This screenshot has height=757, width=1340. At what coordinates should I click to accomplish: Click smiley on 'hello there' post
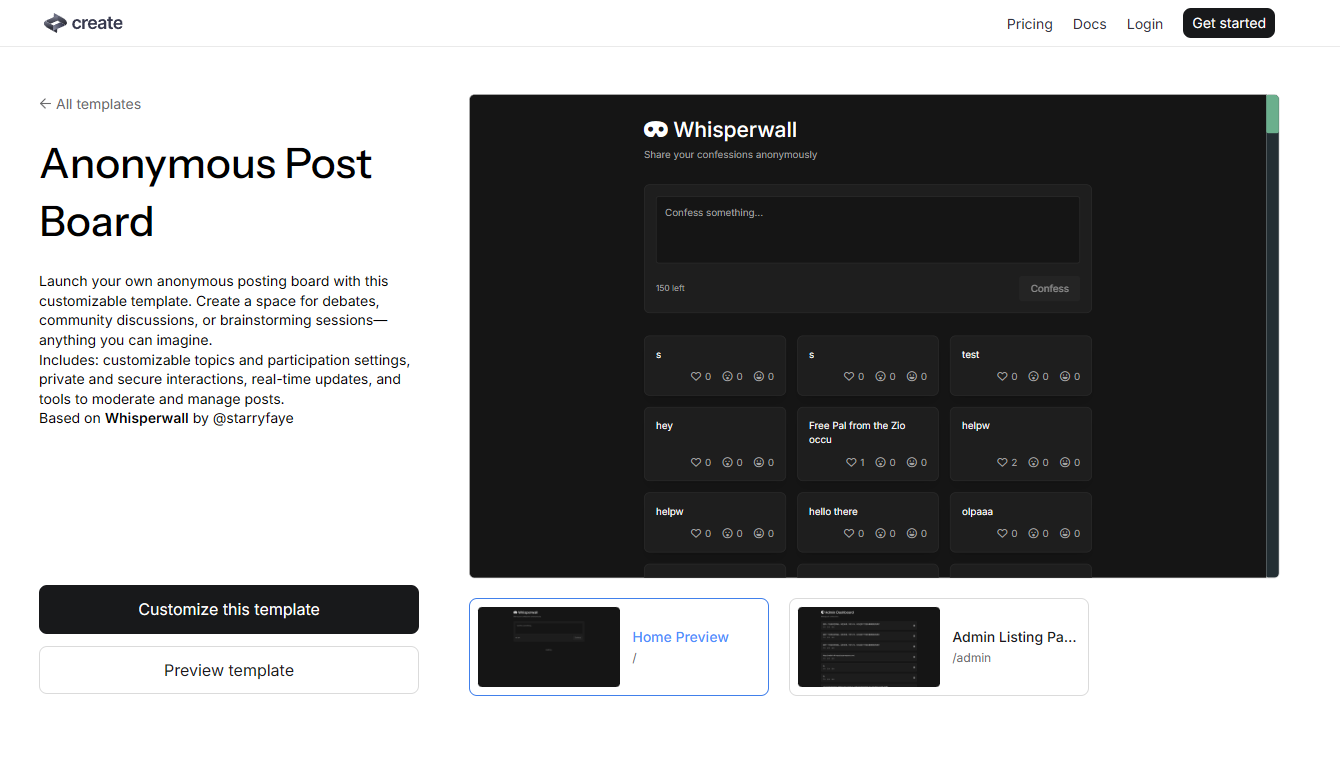point(912,534)
